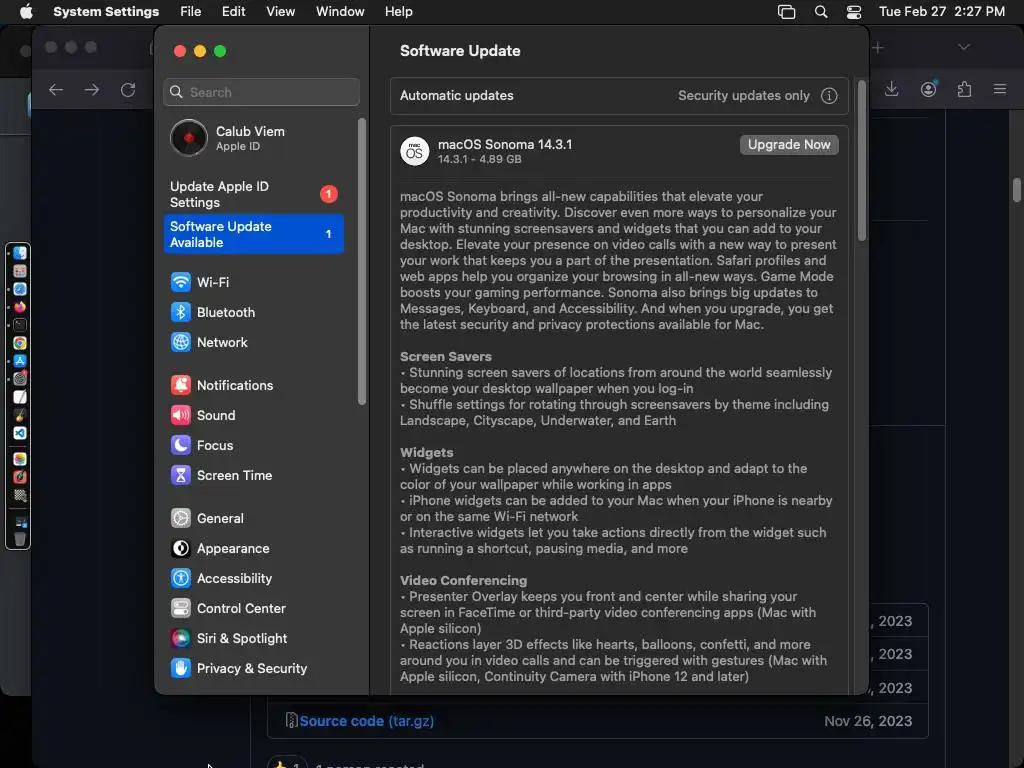Open Control Center settings
The height and width of the screenshot is (768, 1024).
coord(228,609)
